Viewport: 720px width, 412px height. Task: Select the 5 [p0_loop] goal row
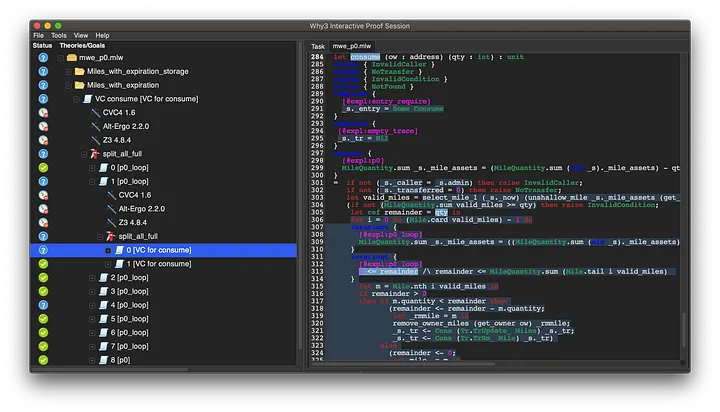[x=130, y=318]
